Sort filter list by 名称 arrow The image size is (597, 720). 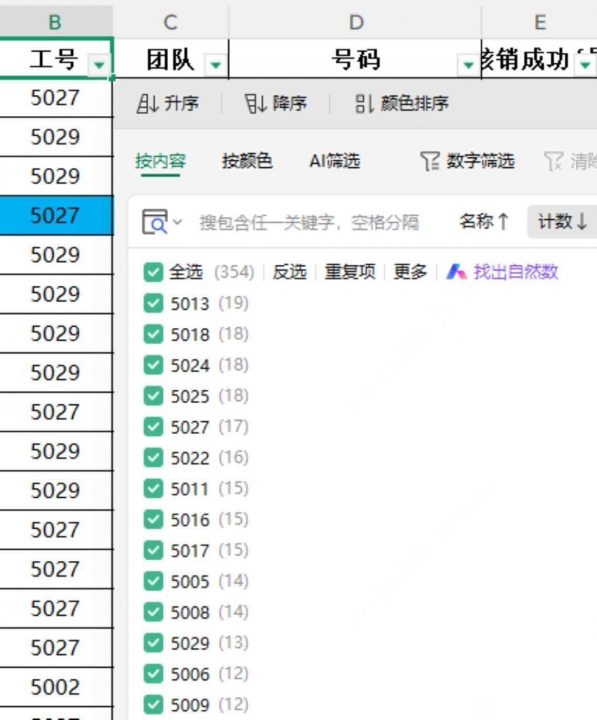click(x=484, y=222)
